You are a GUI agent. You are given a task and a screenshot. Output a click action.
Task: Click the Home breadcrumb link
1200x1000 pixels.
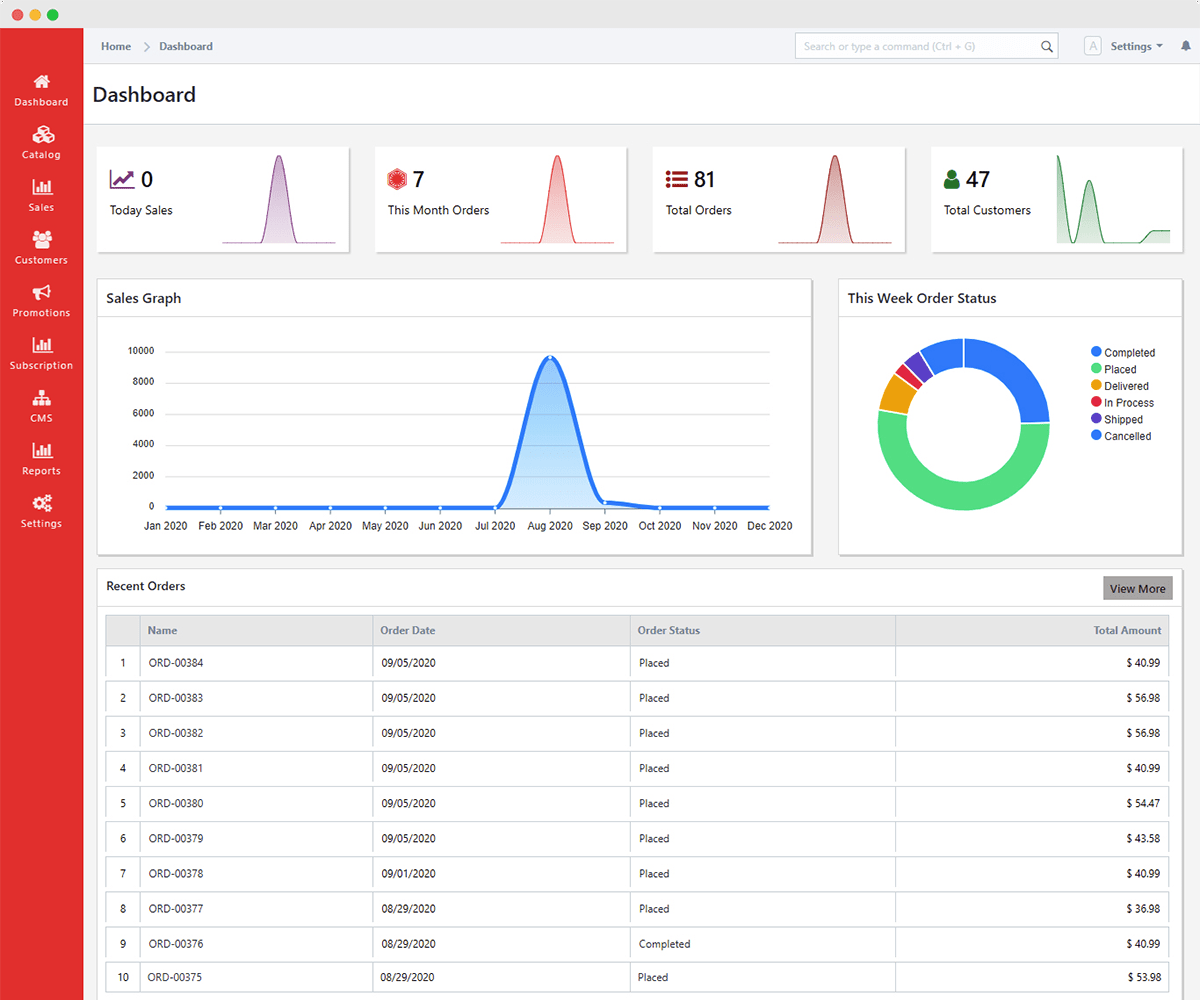(116, 46)
